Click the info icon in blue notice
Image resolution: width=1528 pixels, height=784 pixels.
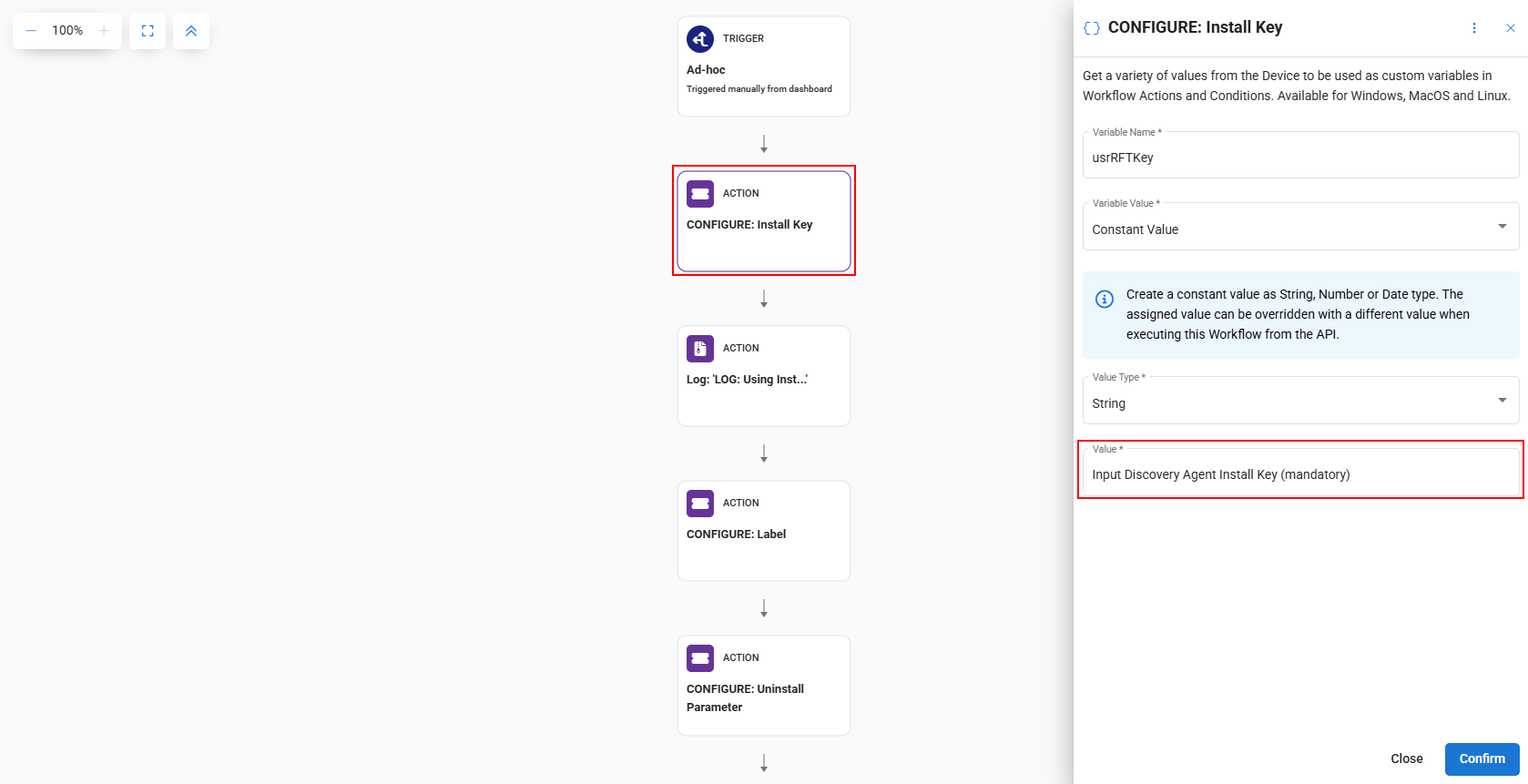pos(1105,299)
